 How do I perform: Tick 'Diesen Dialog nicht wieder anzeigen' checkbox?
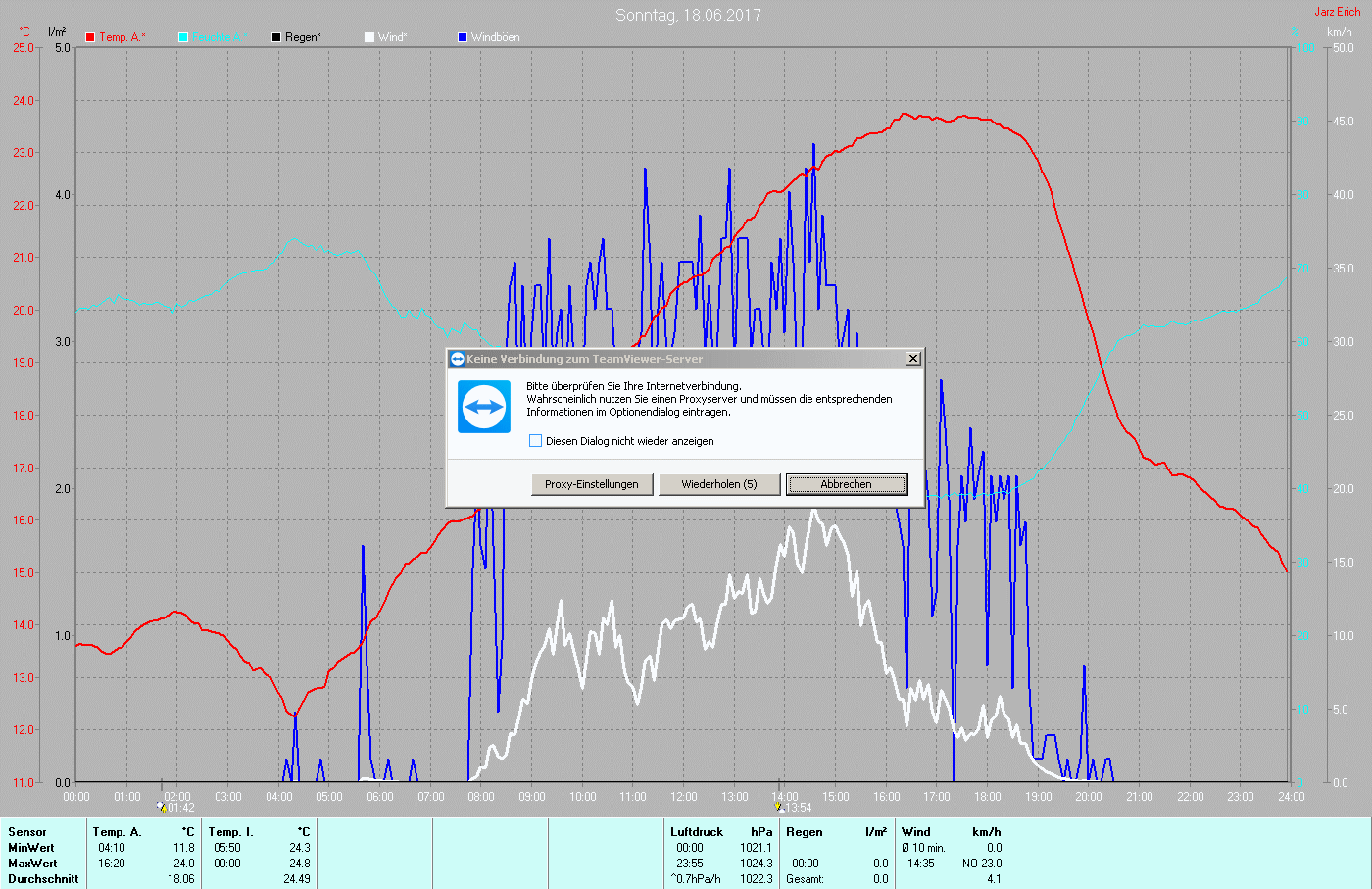coord(535,441)
